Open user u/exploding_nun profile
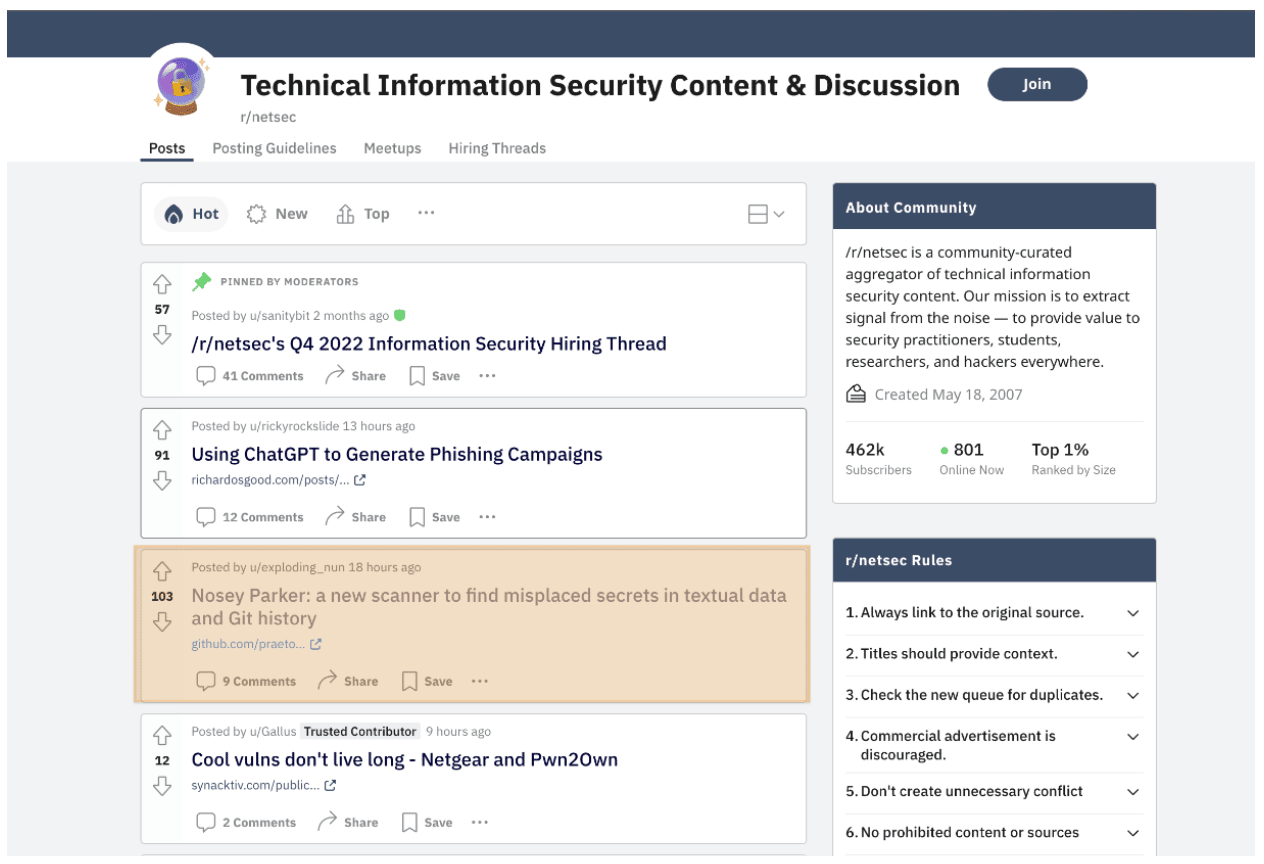 [x=297, y=567]
